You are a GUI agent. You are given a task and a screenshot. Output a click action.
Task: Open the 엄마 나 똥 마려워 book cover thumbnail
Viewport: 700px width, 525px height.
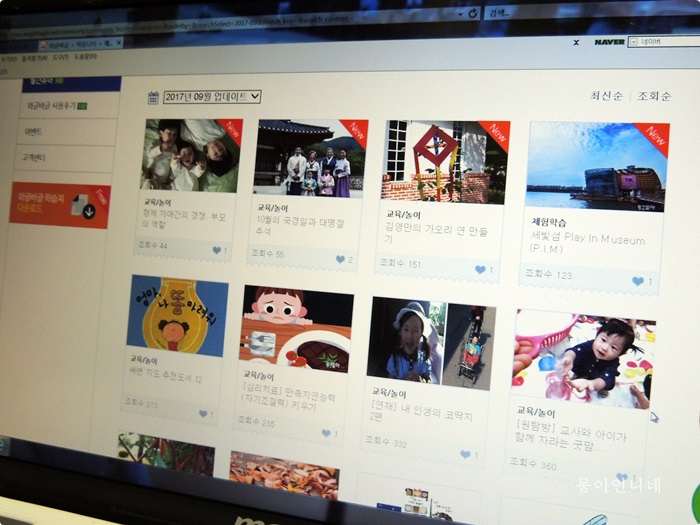[x=177, y=316]
